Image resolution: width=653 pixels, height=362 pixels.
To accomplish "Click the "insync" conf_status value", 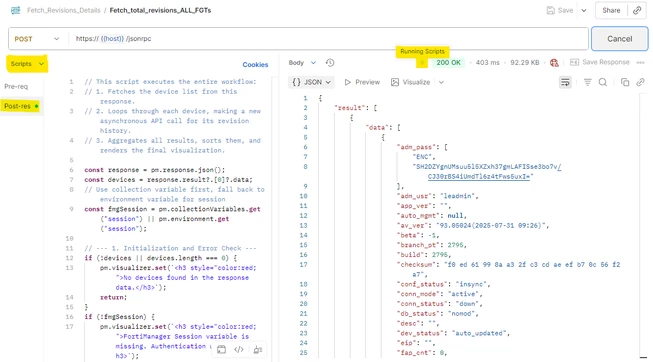I will (472, 284).
